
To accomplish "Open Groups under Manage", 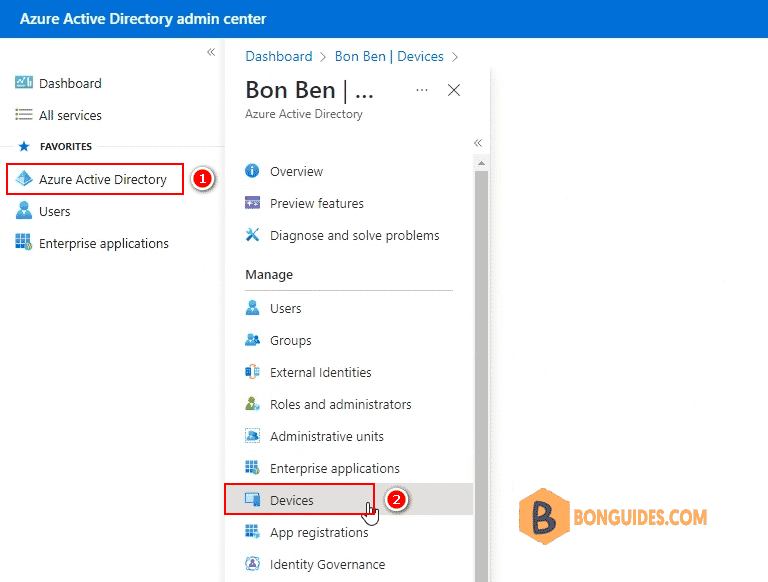I will [x=290, y=340].
